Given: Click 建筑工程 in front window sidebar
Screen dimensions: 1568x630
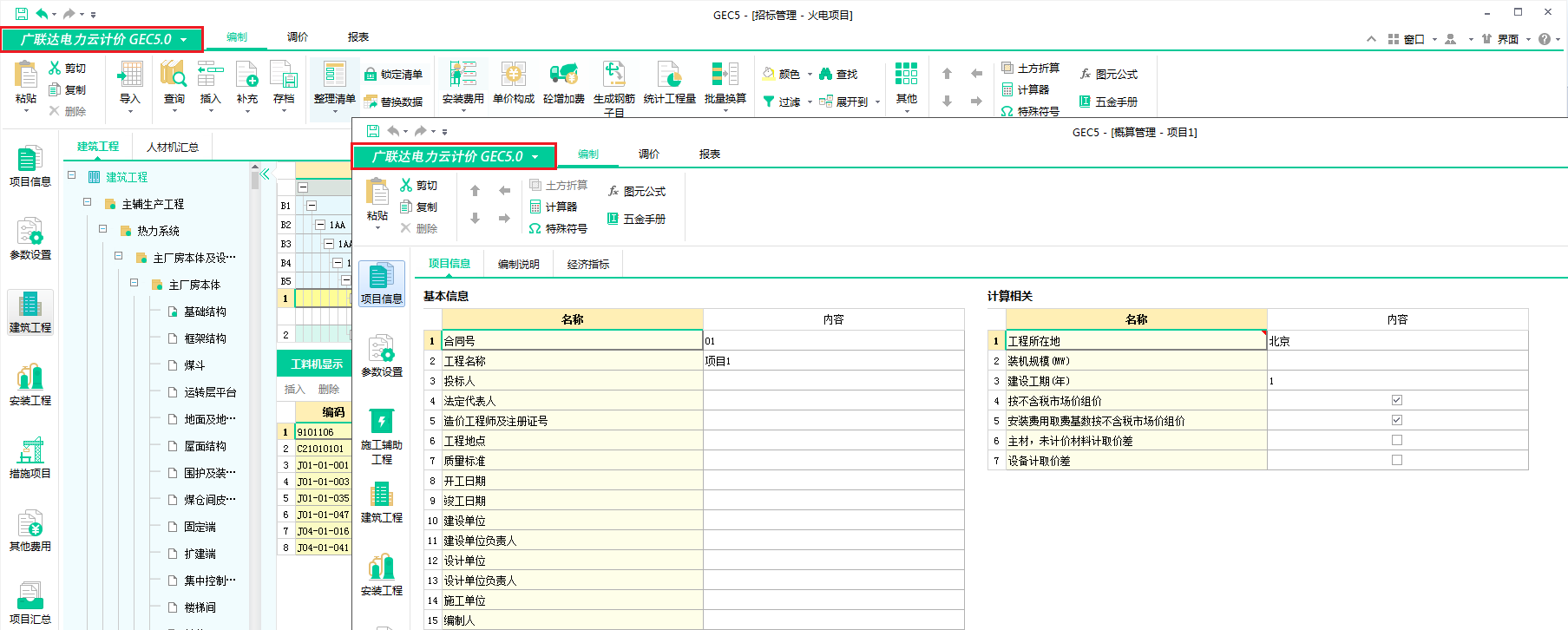Looking at the screenshot, I should pyautogui.click(x=382, y=502).
